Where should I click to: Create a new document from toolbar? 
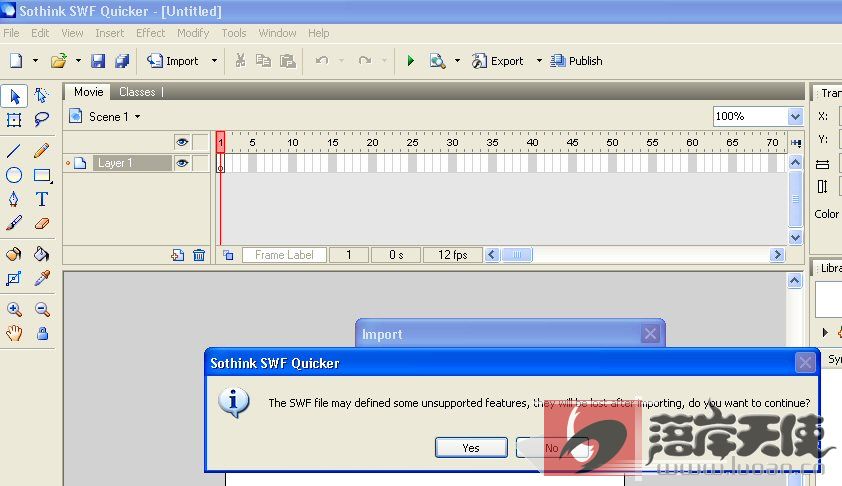coord(16,61)
